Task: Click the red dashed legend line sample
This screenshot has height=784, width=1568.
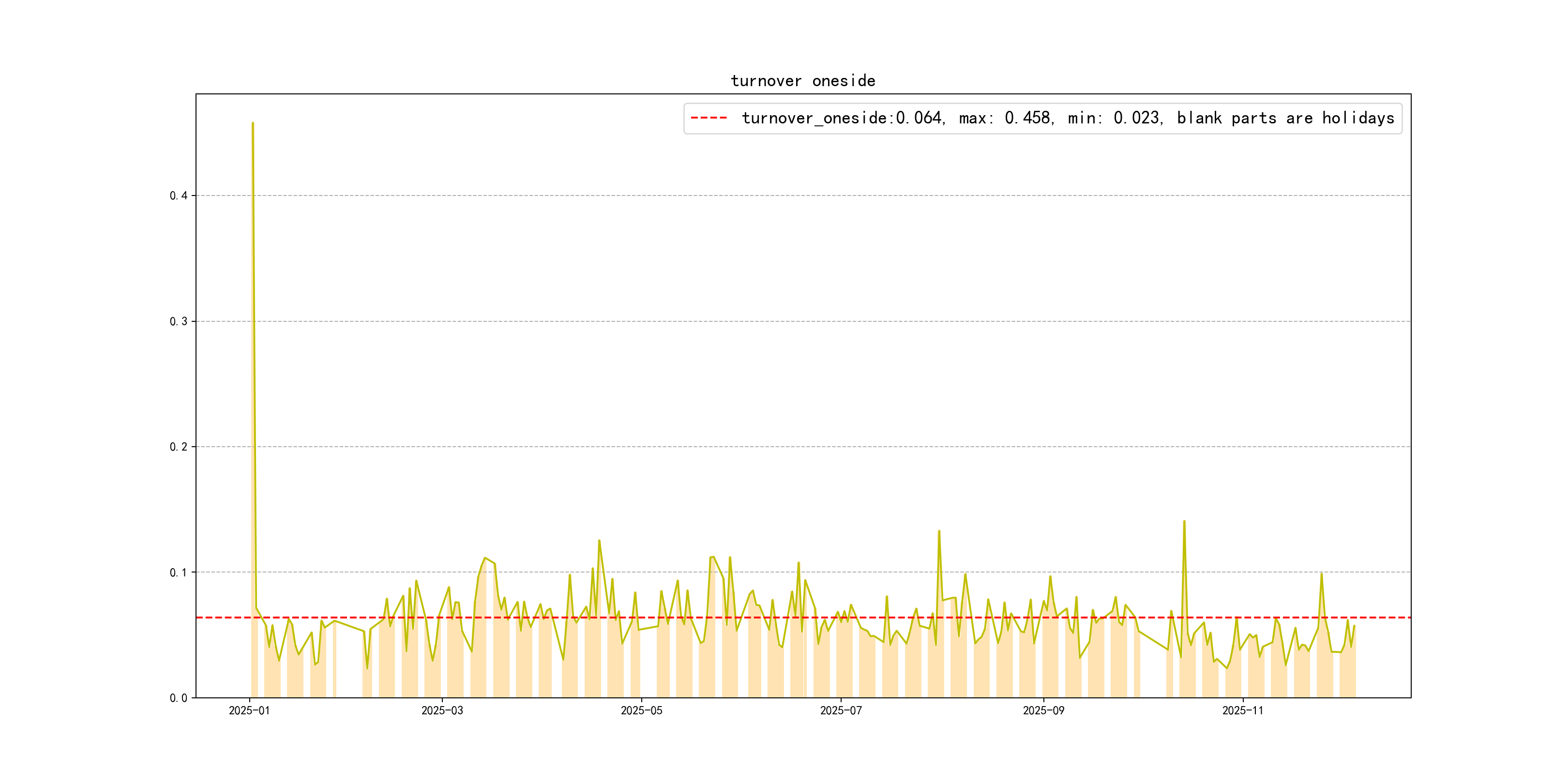Action: (x=709, y=118)
